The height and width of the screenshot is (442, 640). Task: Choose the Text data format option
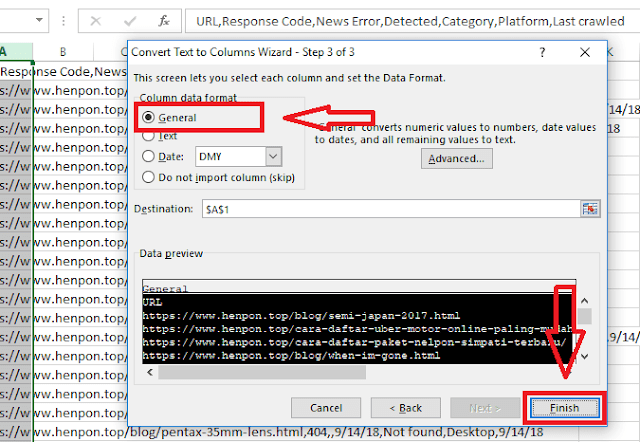[160, 136]
